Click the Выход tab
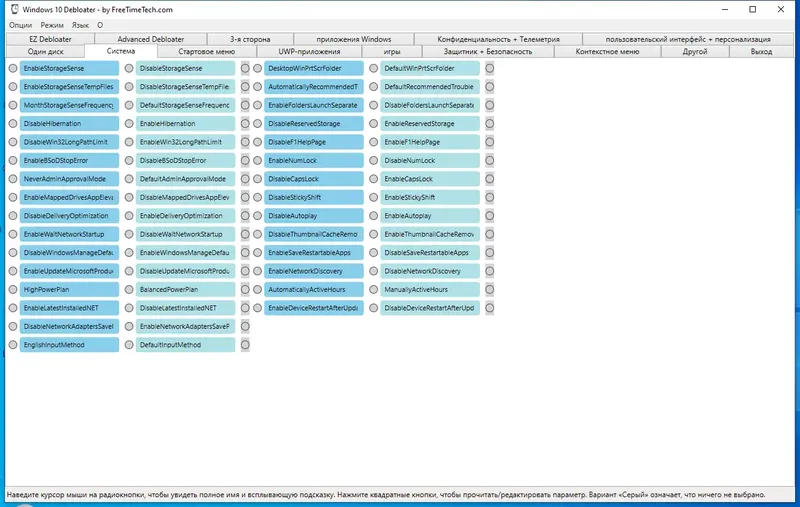Screen dimensions: 800x507 [x=761, y=52]
